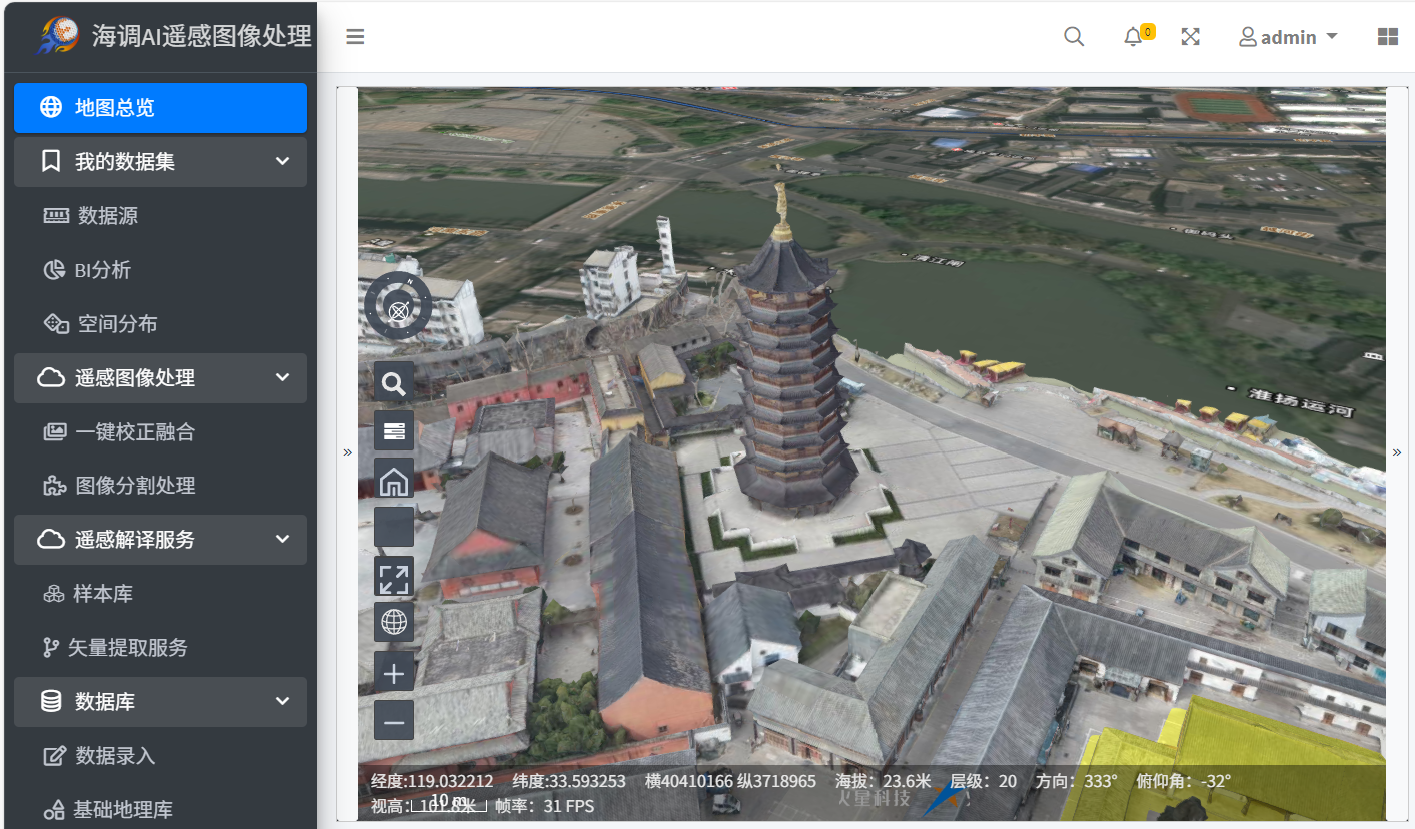Reset map to home view

[x=394, y=480]
